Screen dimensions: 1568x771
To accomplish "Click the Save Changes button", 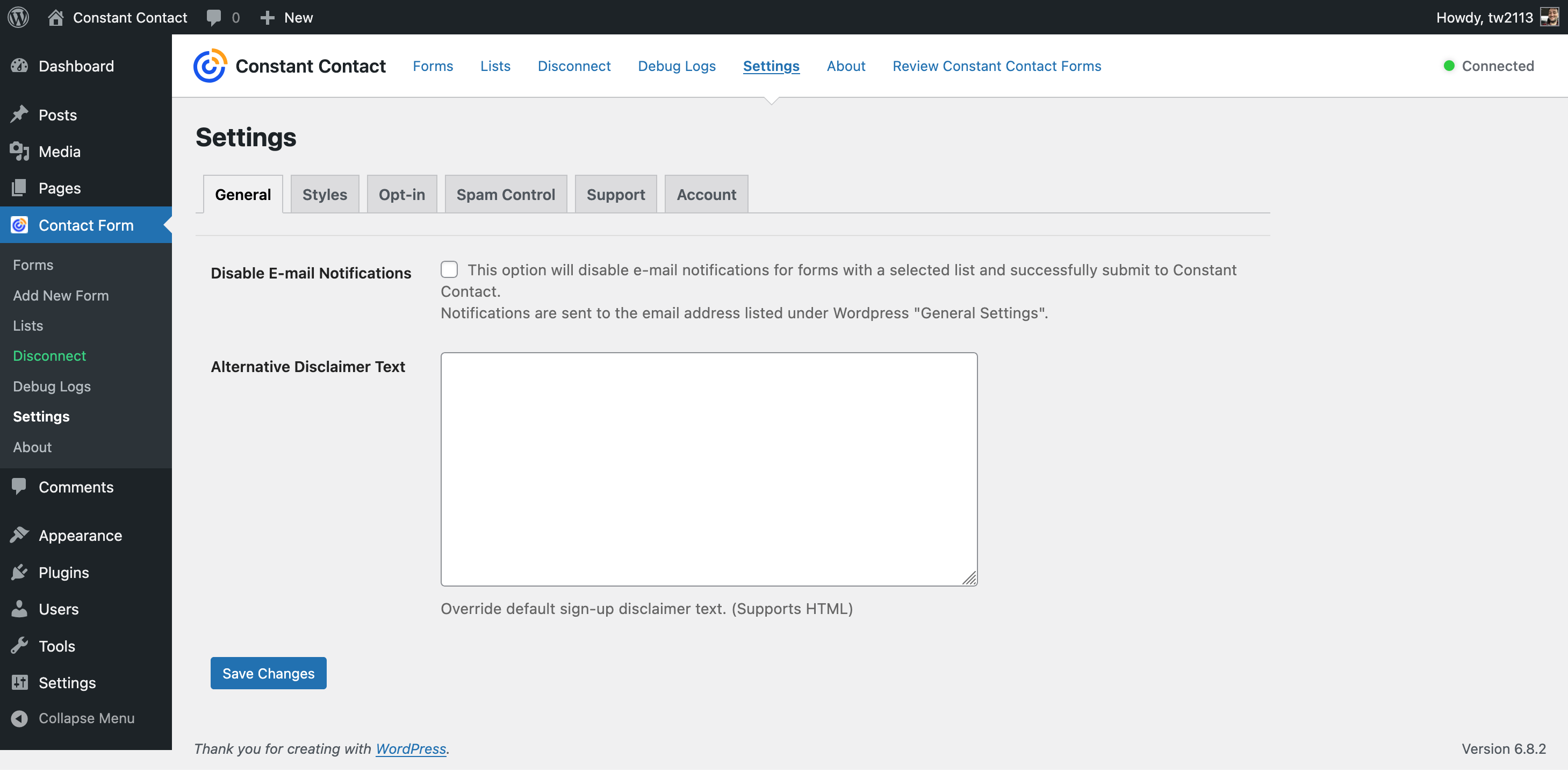I will (x=268, y=673).
